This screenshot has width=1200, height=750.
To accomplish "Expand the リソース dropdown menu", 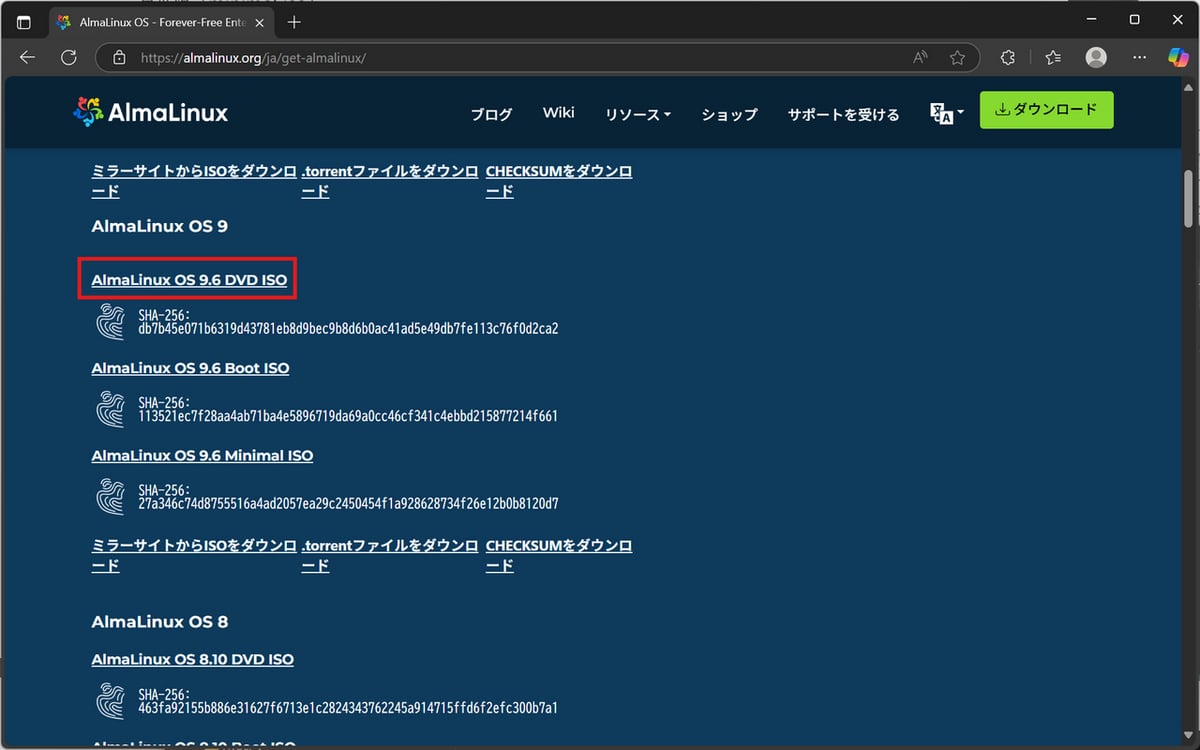I will (637, 114).
